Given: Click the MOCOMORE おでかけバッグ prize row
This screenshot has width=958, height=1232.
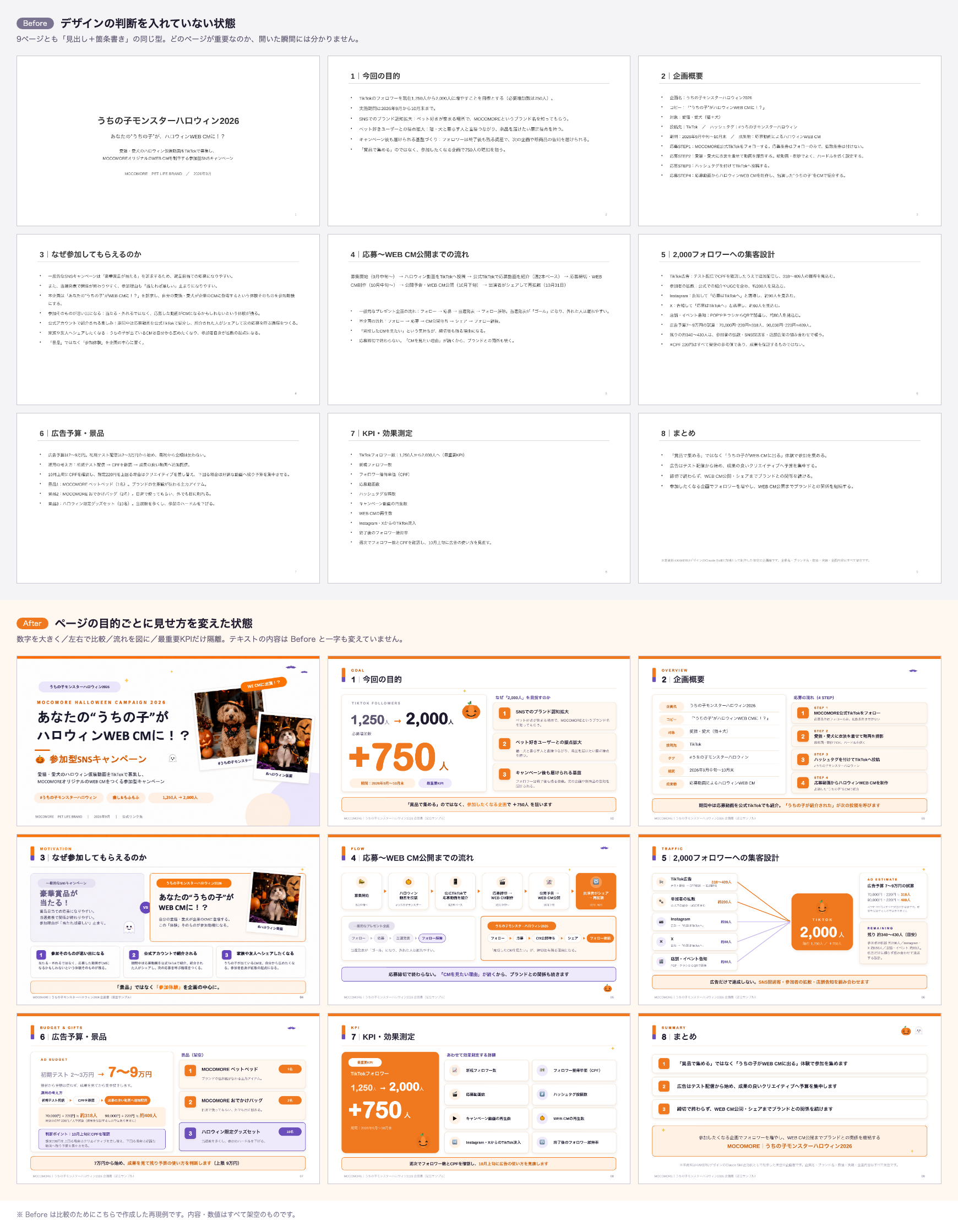Looking at the screenshot, I should 243,1104.
